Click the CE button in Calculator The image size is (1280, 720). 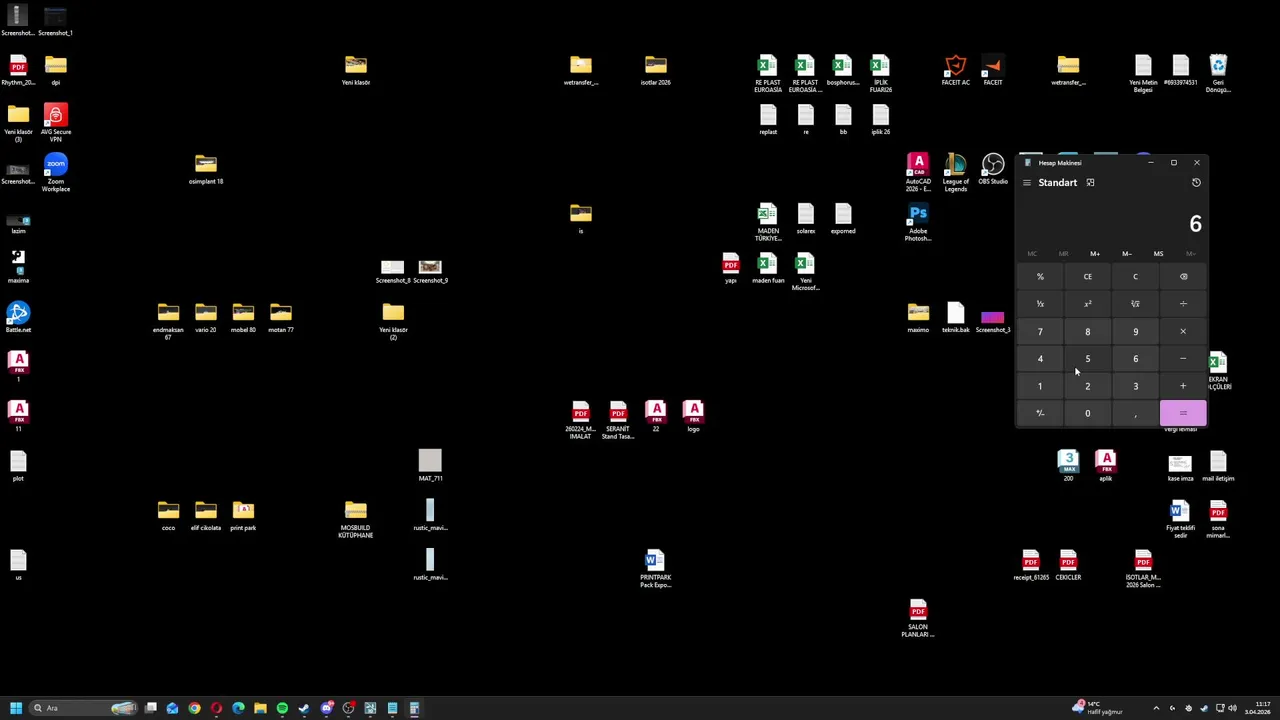coord(1088,277)
